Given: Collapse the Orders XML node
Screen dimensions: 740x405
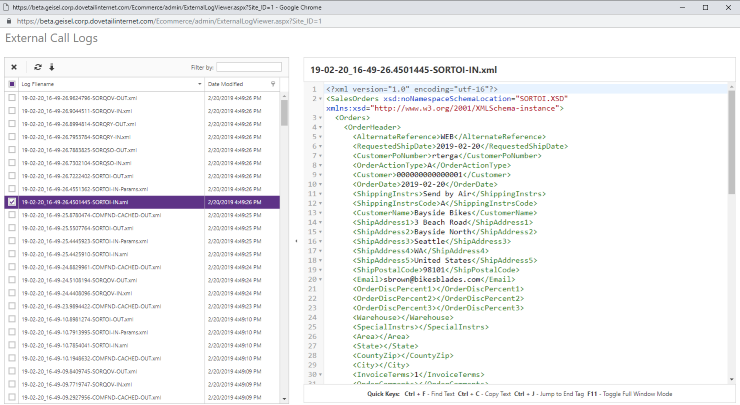Looking at the screenshot, I should pos(319,118).
